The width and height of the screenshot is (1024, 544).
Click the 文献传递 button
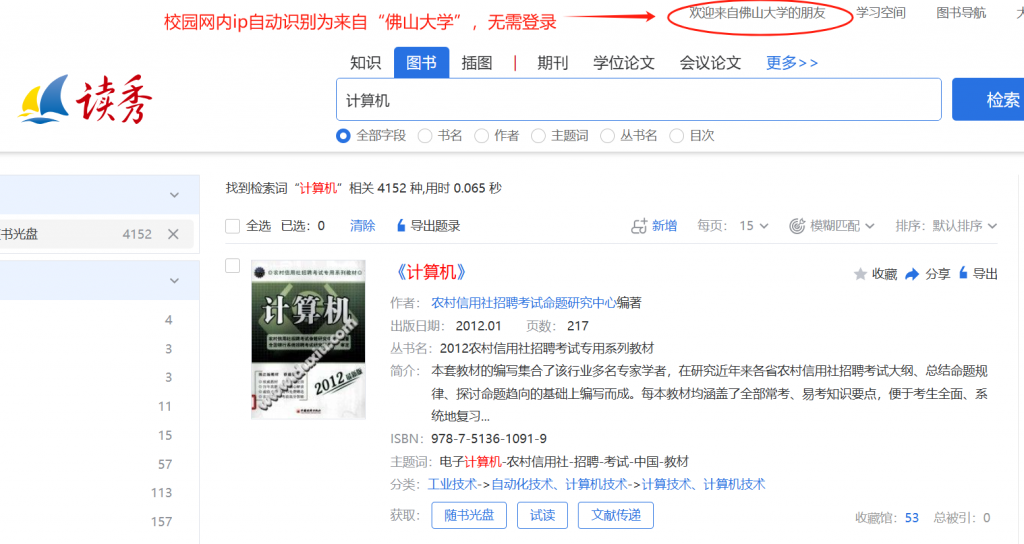coord(616,515)
